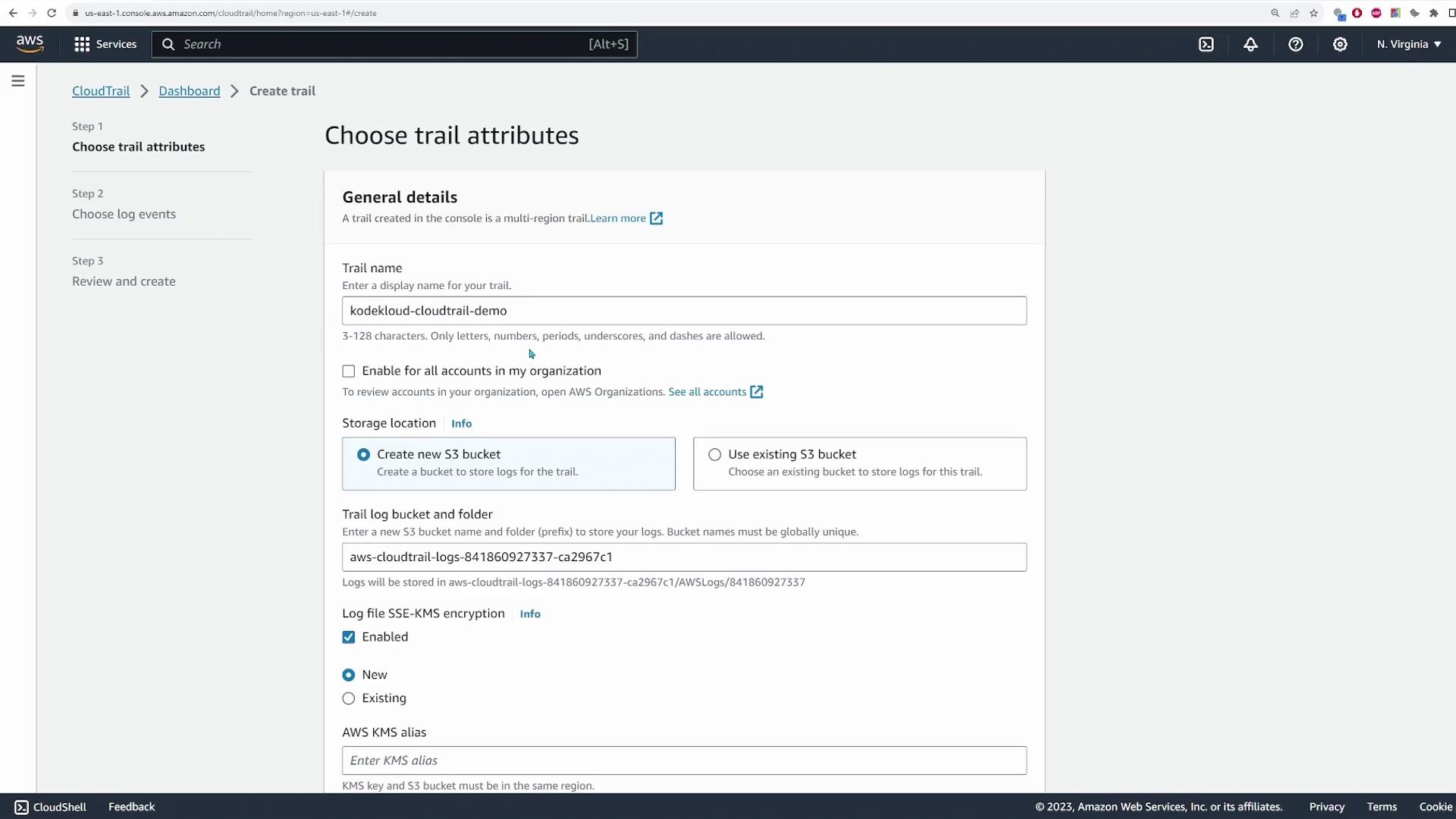The width and height of the screenshot is (1456, 819).
Task: Open CloudShell terminal icon in top bar
Action: tap(1206, 44)
